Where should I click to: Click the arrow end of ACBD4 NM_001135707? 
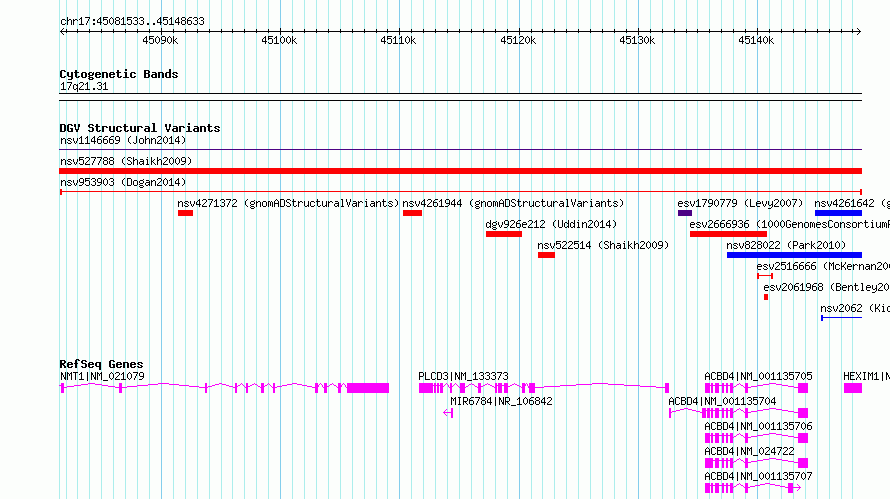coord(797,488)
